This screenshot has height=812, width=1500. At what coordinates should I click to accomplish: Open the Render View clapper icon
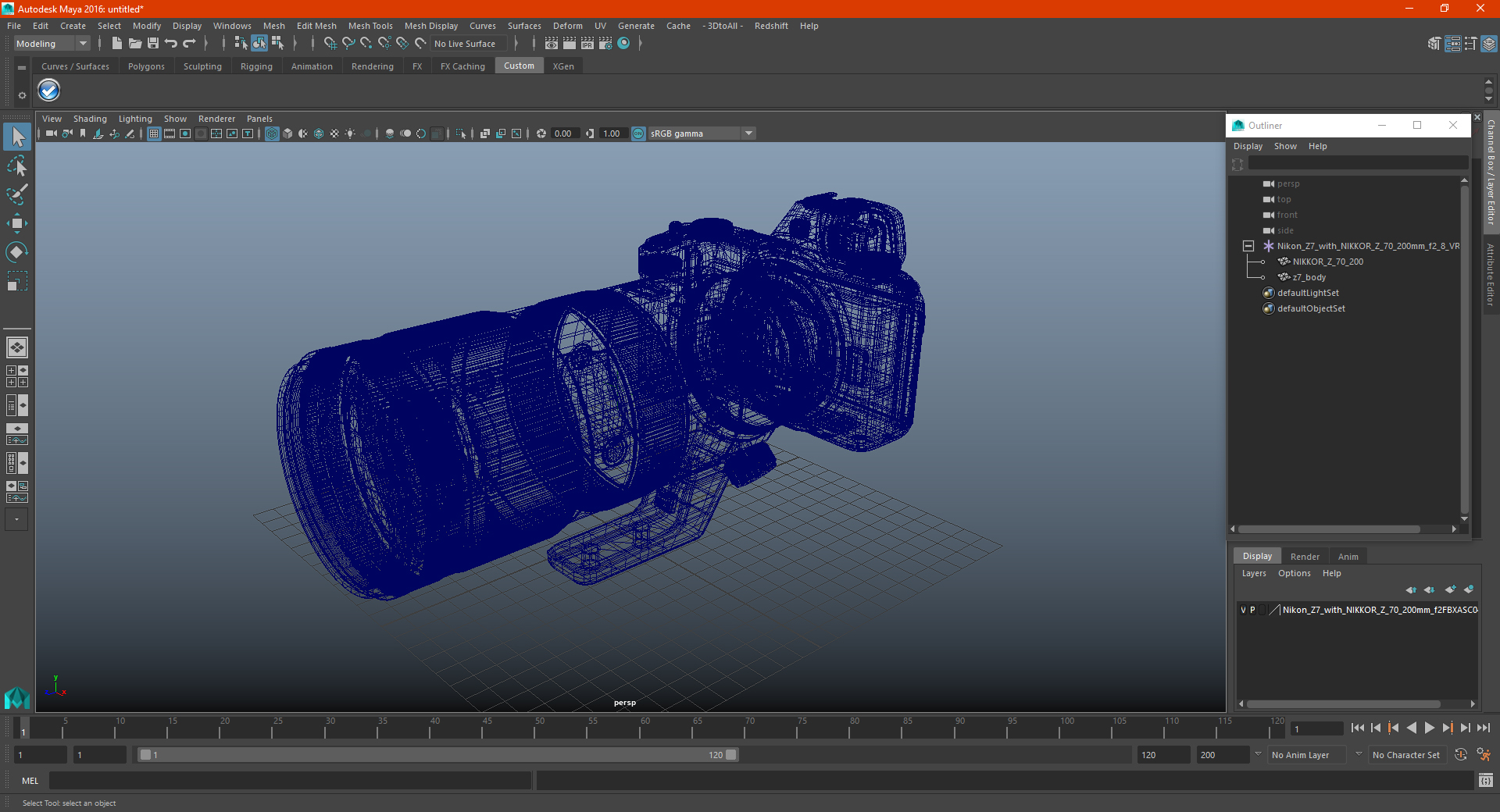coord(552,44)
